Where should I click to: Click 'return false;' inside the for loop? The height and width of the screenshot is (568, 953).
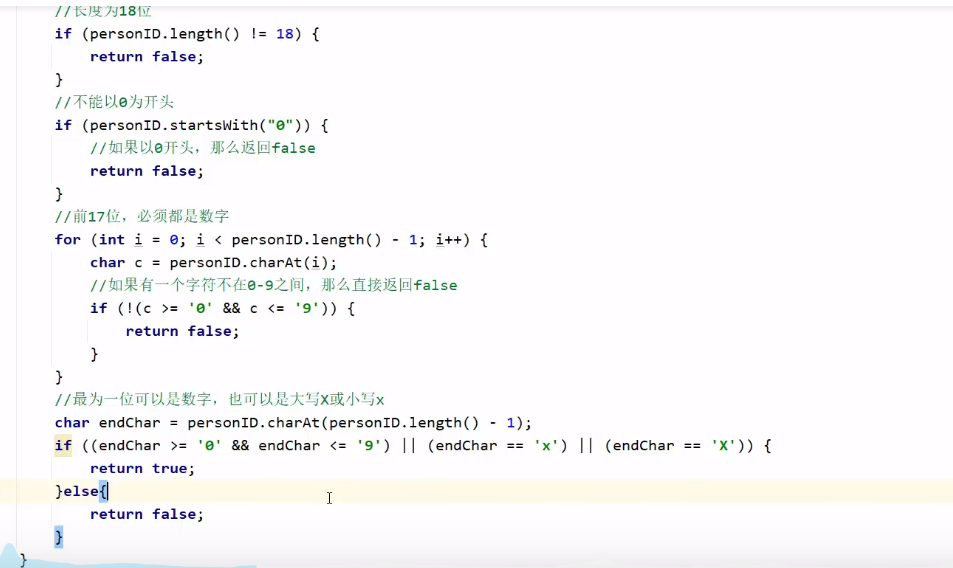tap(182, 331)
